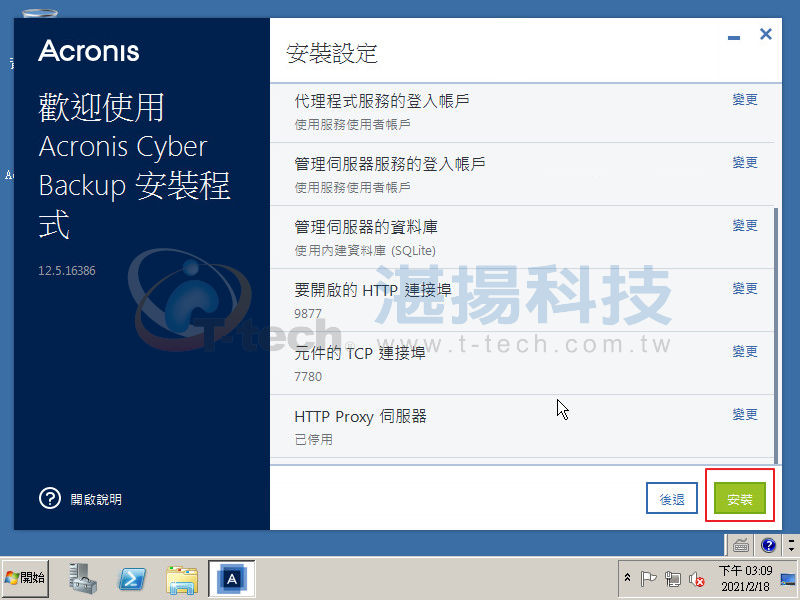Viewport: 800px width, 600px height.
Task: Select the HTTP port value 9877
Action: [x=308, y=313]
